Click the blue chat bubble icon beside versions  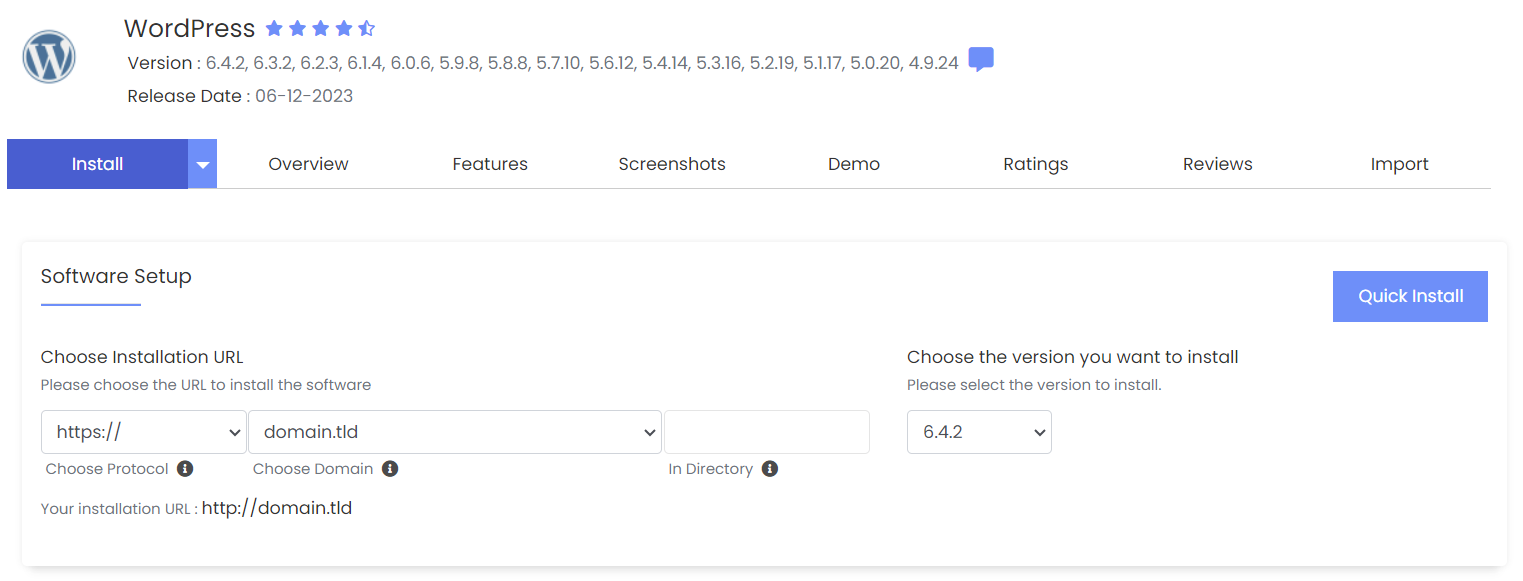coord(981,60)
